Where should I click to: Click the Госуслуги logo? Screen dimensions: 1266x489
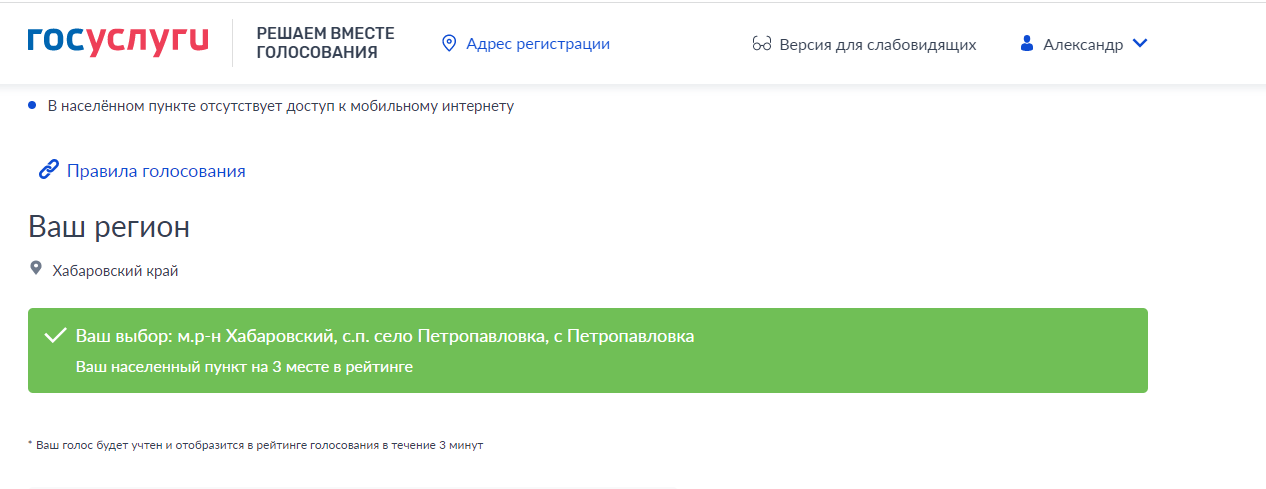pos(118,41)
